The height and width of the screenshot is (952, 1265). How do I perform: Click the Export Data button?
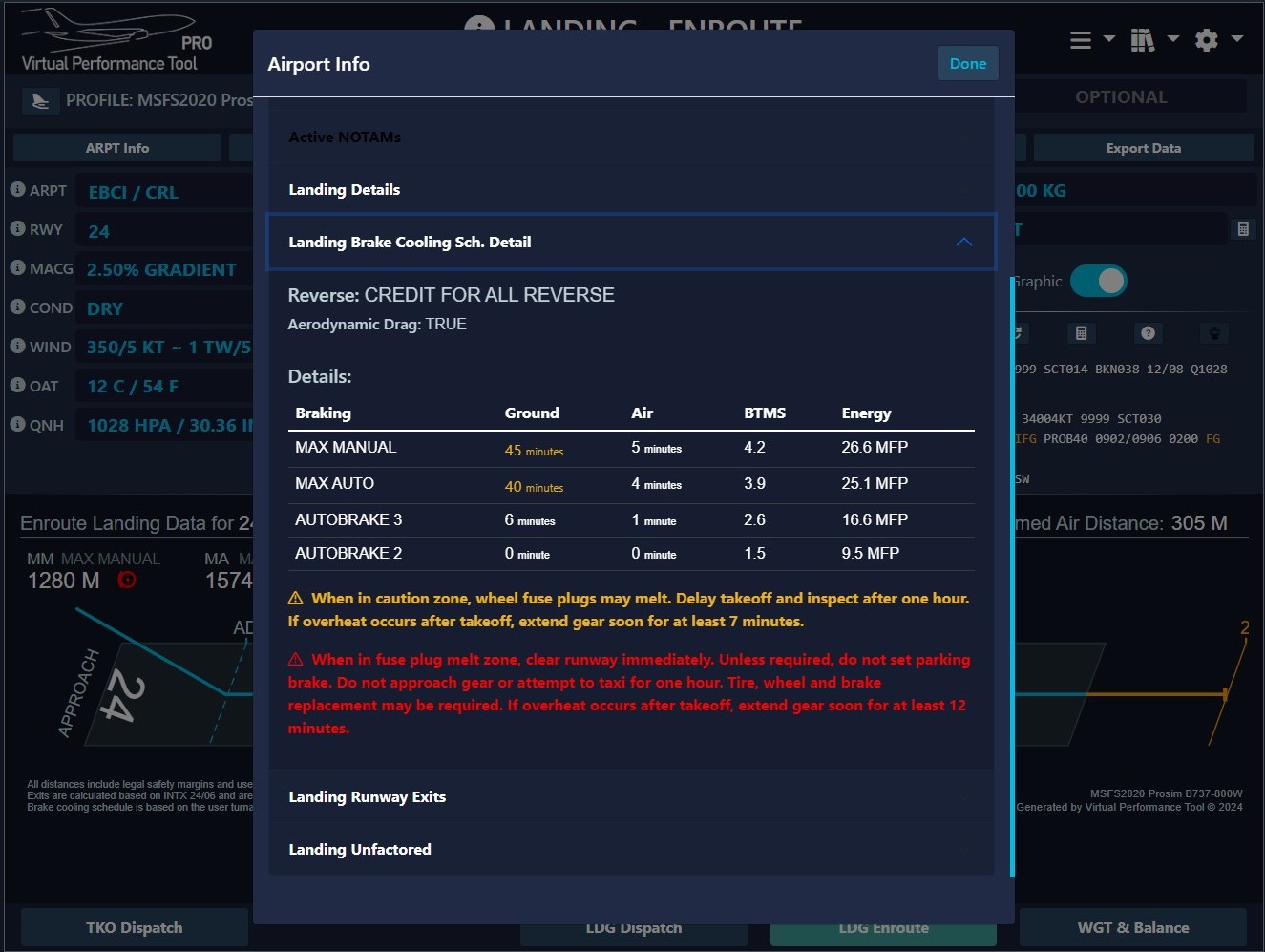click(1143, 148)
